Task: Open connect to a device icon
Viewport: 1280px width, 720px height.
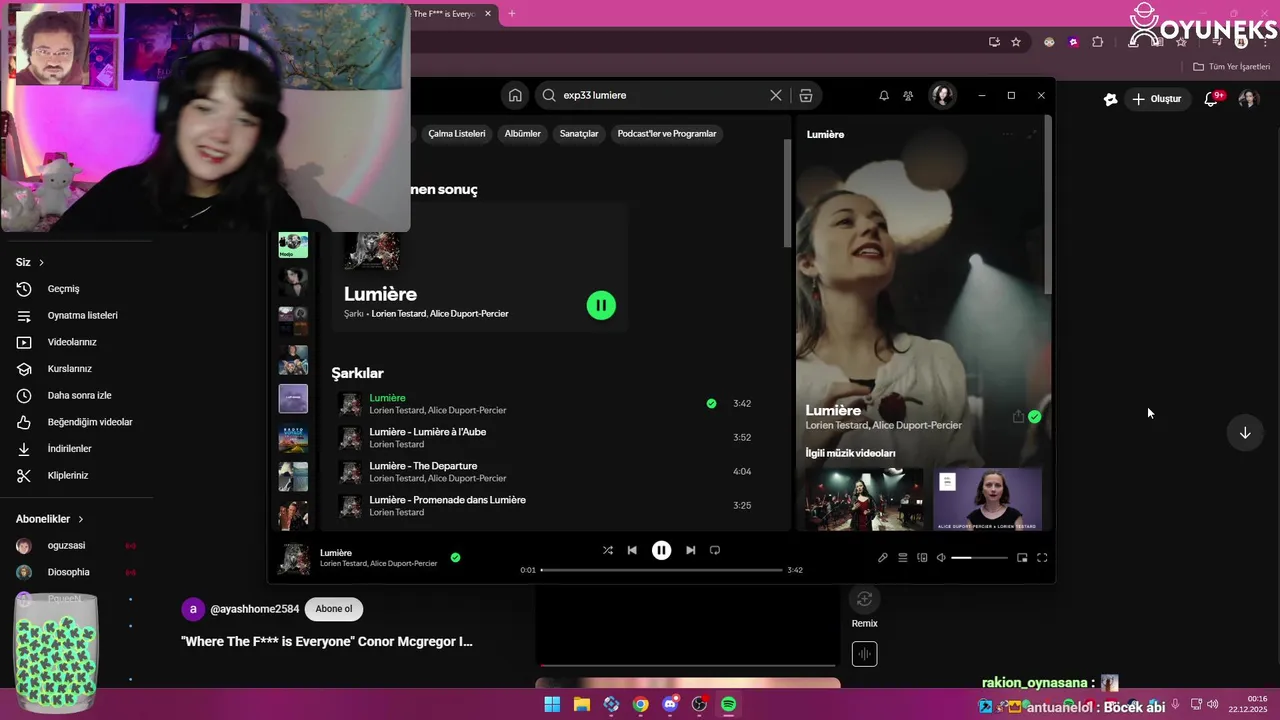Action: pyautogui.click(x=922, y=558)
